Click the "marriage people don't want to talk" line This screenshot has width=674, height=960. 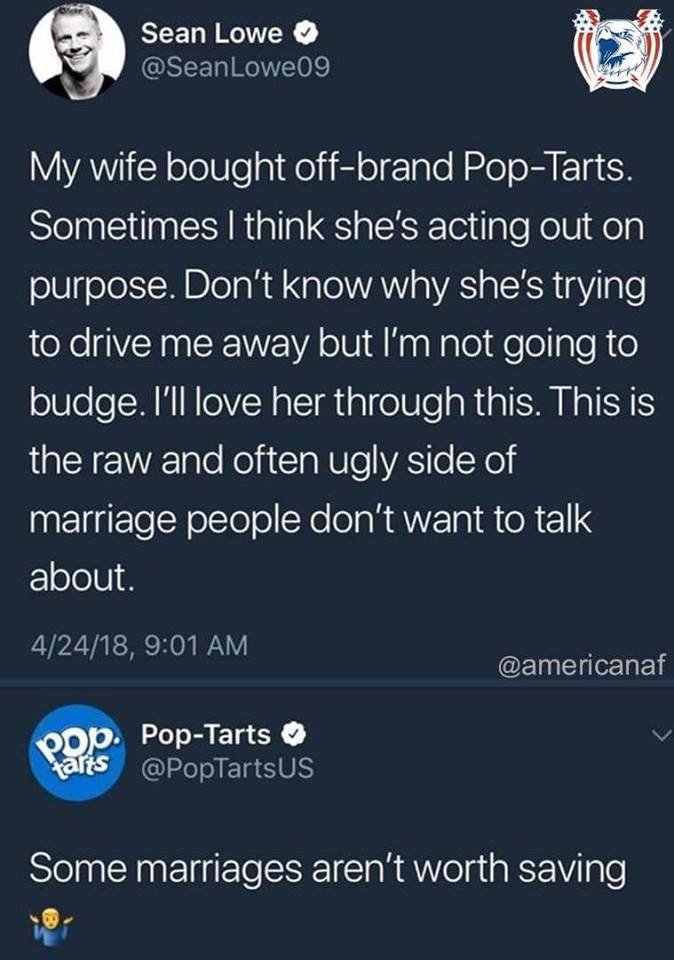[310, 520]
